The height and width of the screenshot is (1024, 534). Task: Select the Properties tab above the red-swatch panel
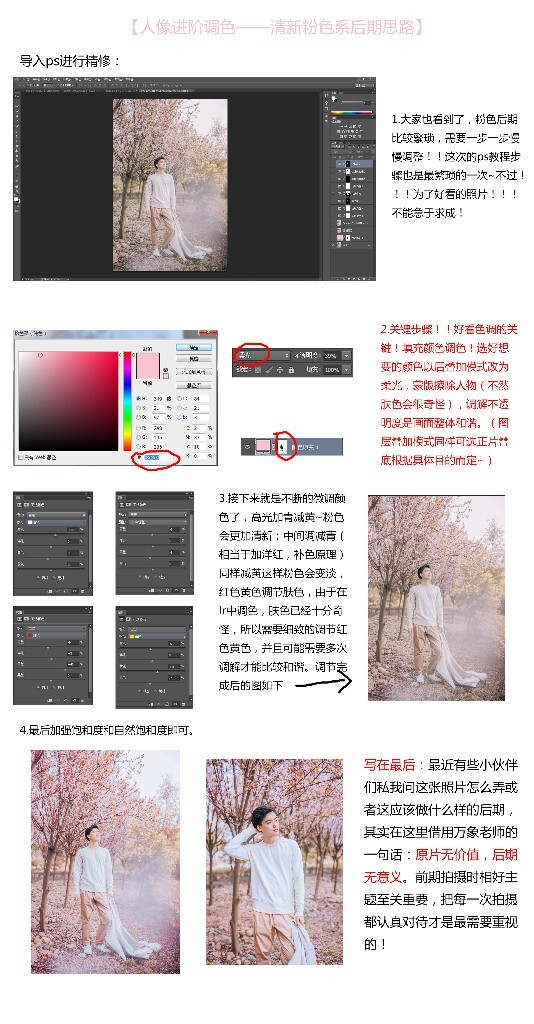click(18, 612)
